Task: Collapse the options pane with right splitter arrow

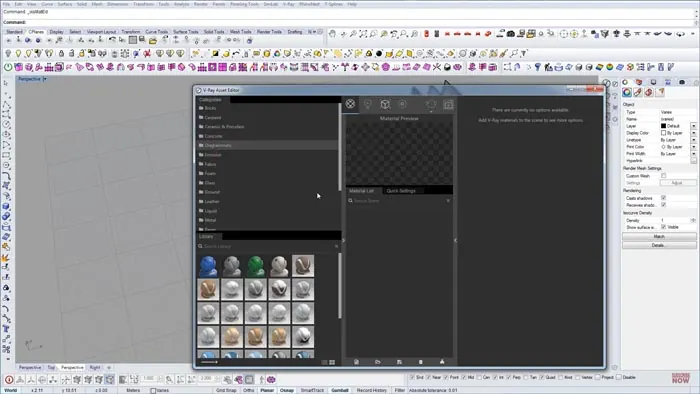Action: tap(455, 240)
